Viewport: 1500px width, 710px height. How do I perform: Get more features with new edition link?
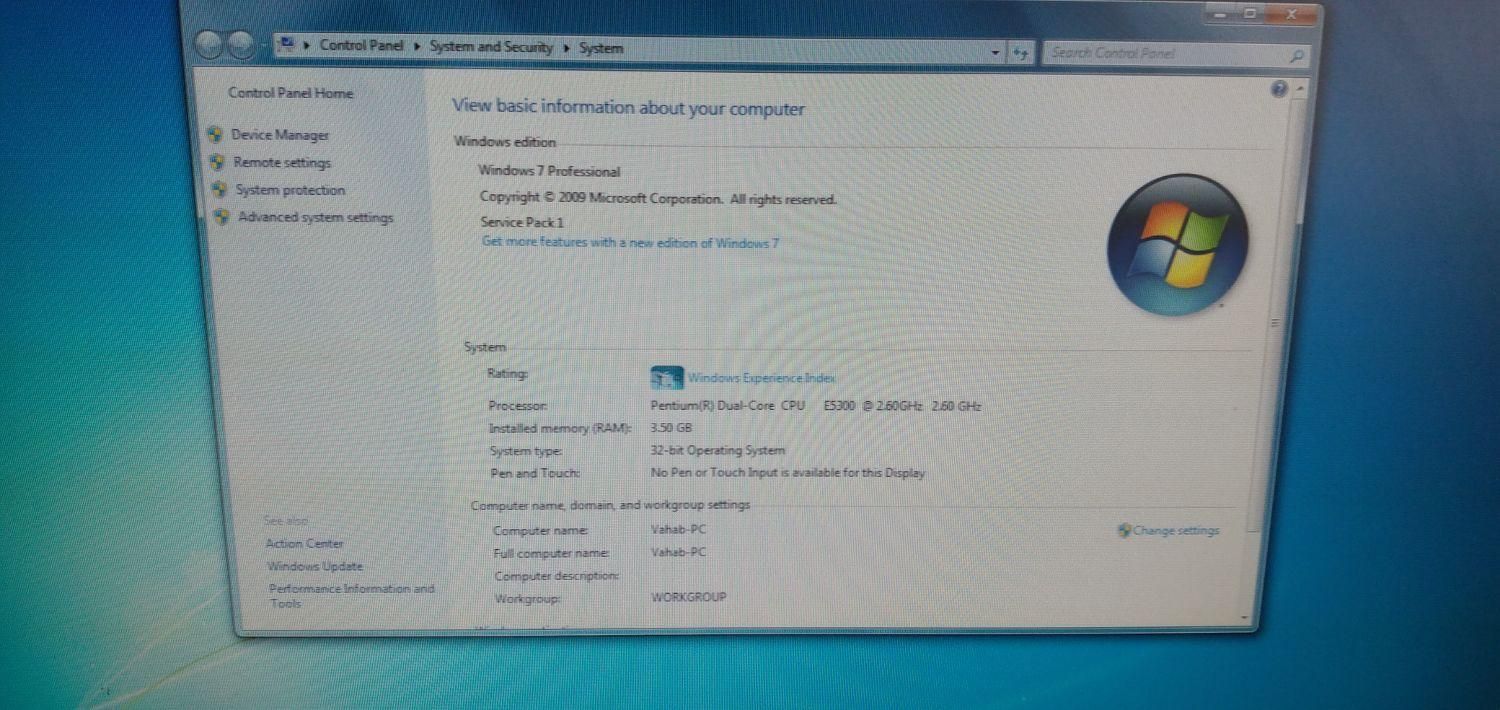(x=630, y=243)
